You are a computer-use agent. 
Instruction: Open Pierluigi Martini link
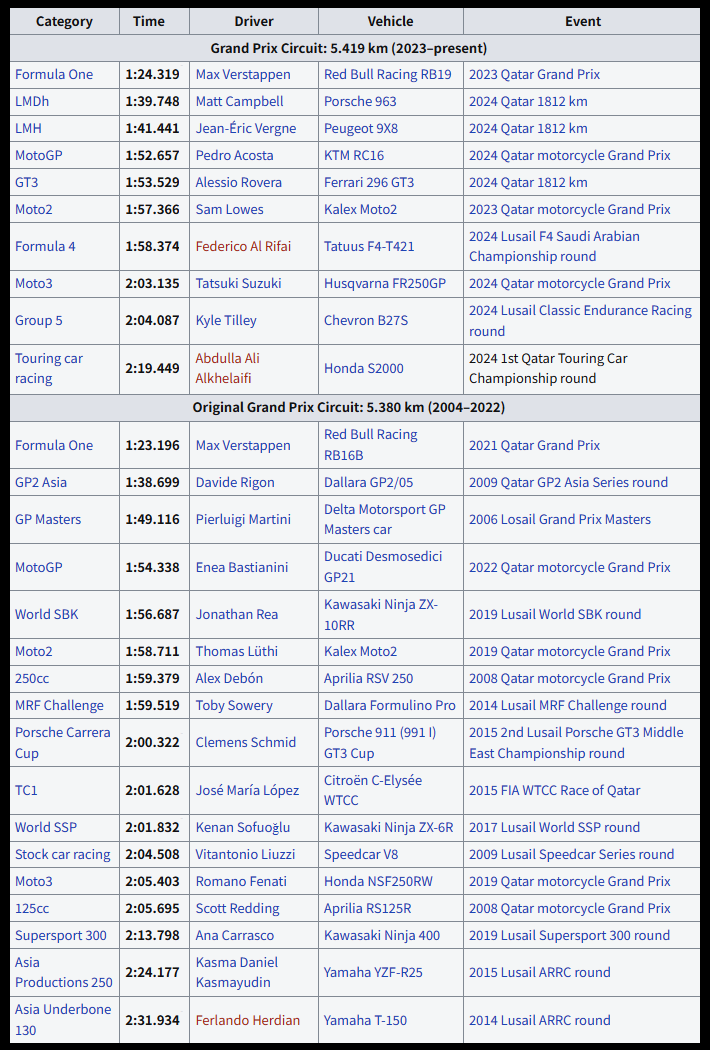pos(242,519)
